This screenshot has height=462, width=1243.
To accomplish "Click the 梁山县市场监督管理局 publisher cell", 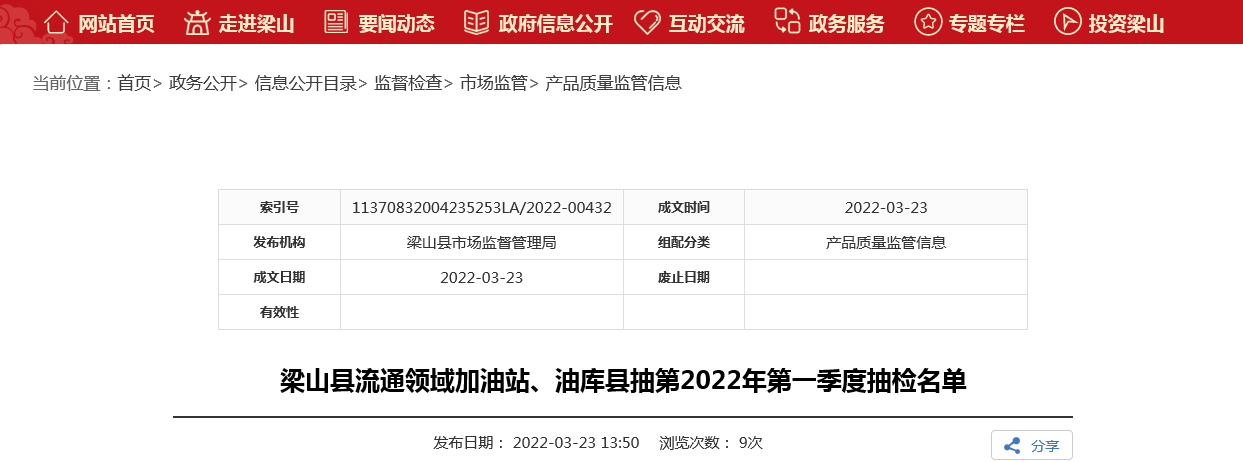I will coord(482,242).
